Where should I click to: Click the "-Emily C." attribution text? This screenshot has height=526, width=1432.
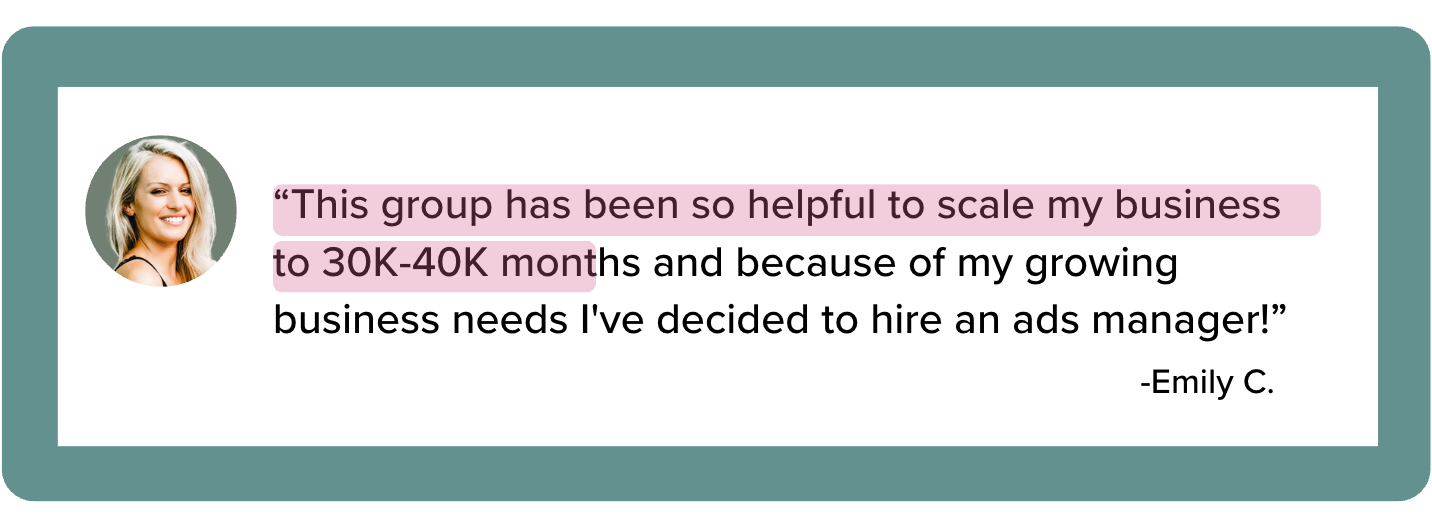(x=1207, y=383)
